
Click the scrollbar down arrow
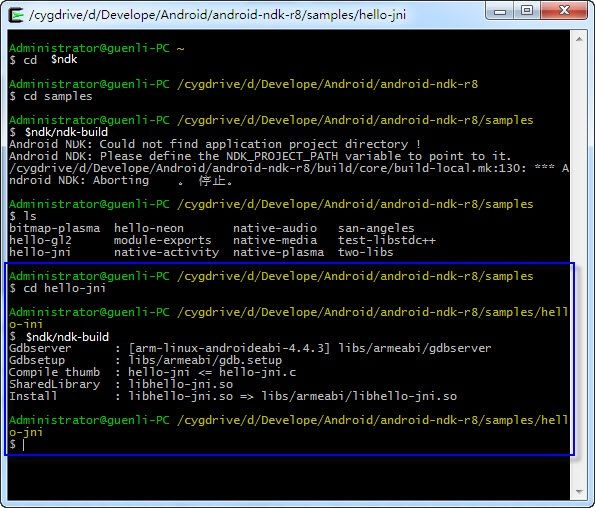(x=579, y=492)
